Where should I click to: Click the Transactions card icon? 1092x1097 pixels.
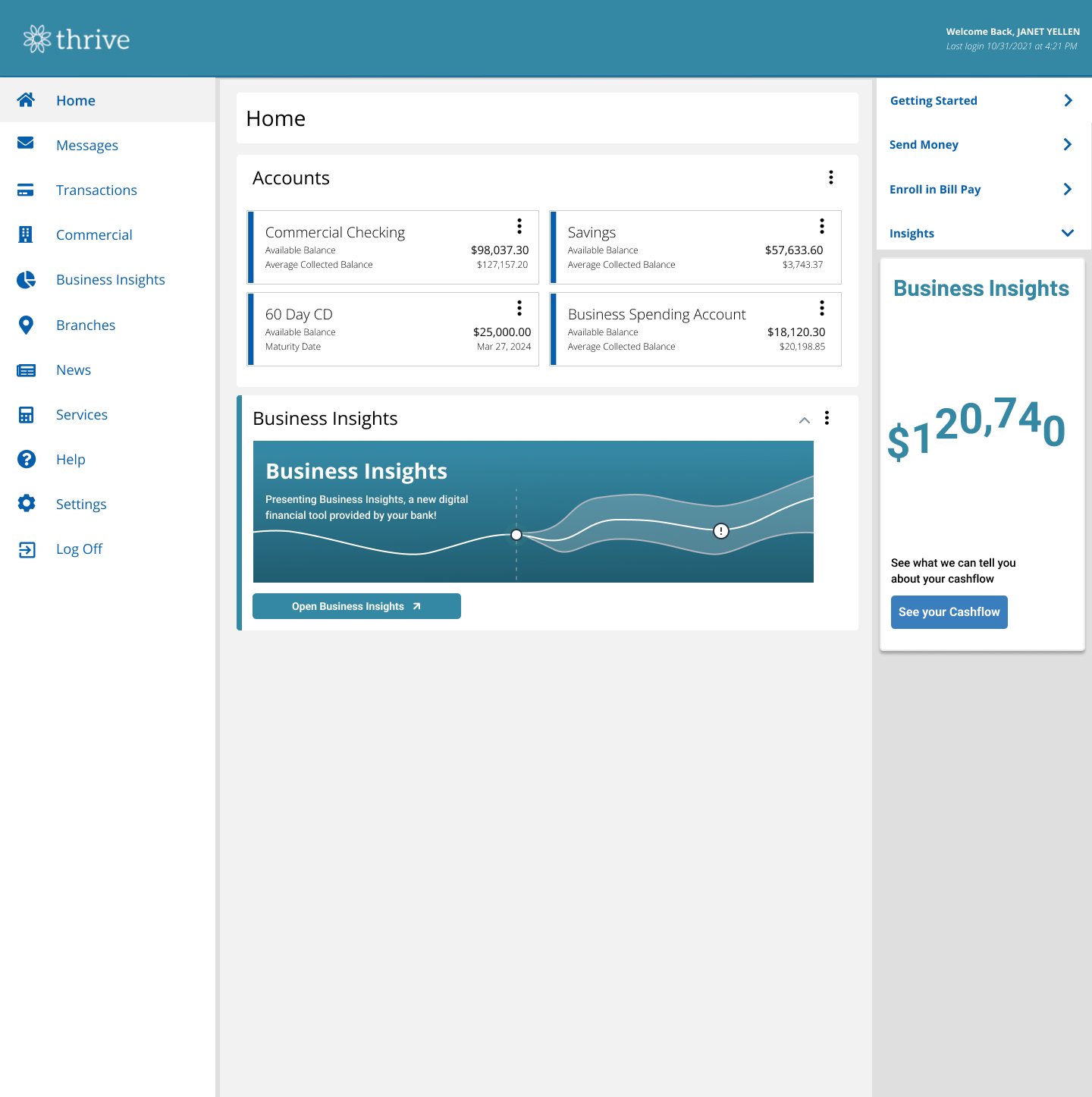pos(26,190)
